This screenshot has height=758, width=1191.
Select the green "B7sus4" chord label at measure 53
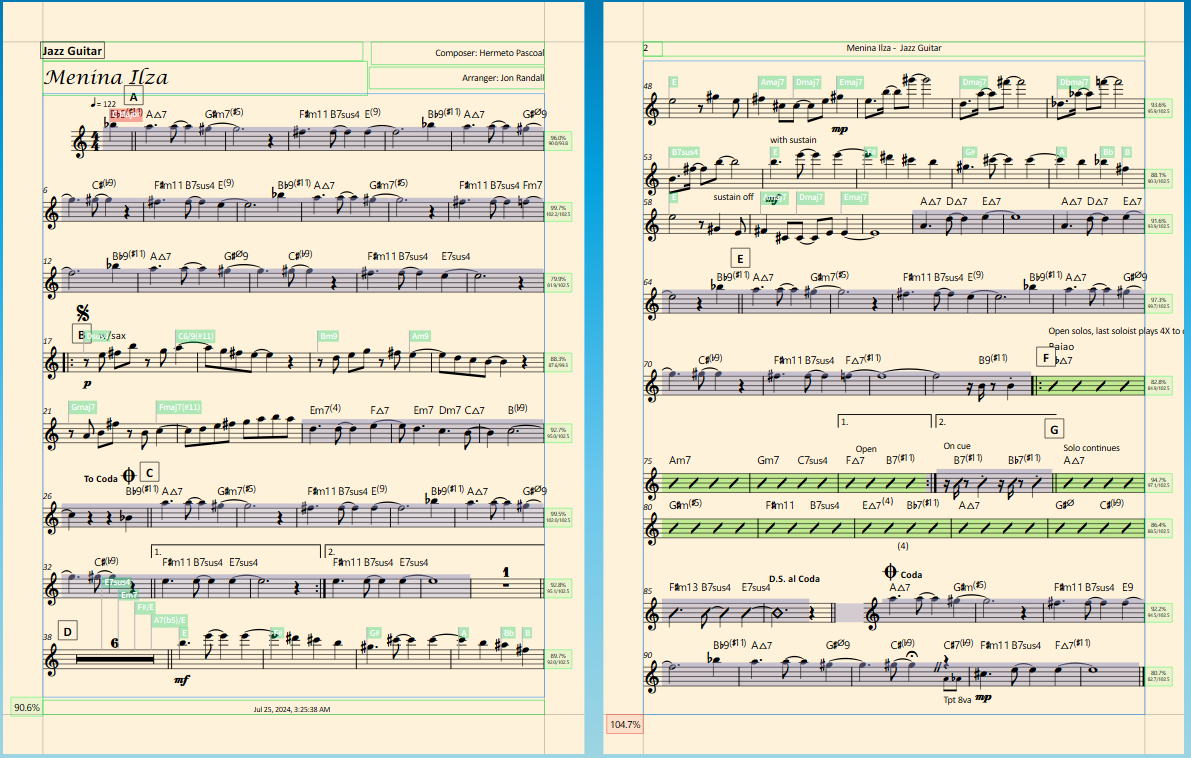(684, 152)
